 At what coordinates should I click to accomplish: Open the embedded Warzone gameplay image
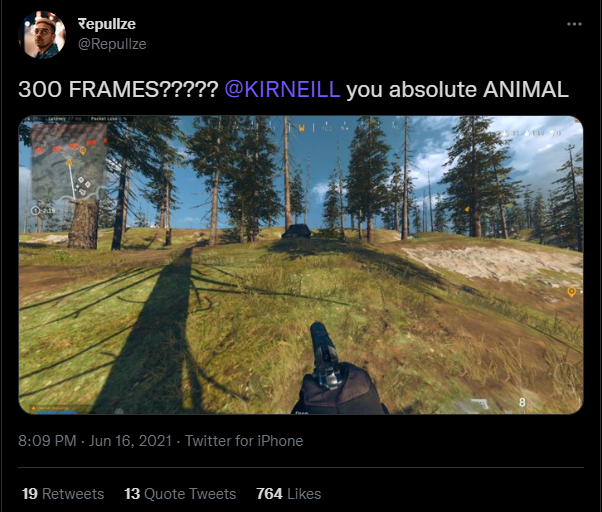pyautogui.click(x=301, y=265)
